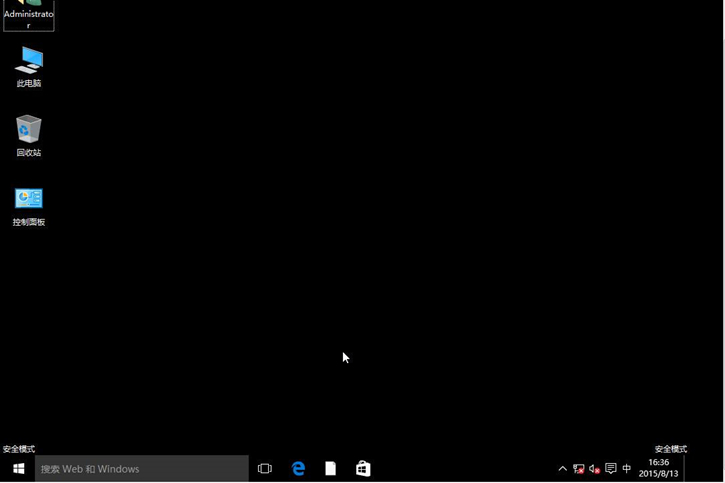Open Task View from the taskbar
725x483 pixels.
point(265,468)
